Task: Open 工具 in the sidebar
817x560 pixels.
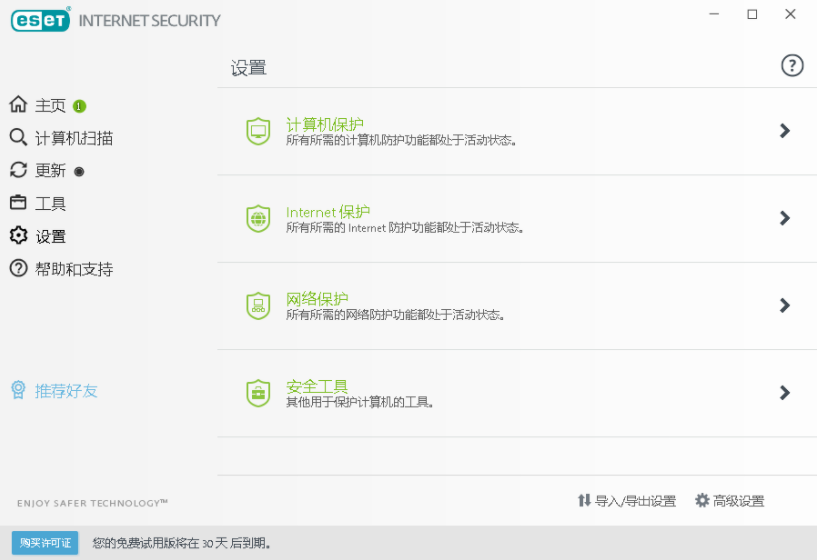Action: point(50,204)
